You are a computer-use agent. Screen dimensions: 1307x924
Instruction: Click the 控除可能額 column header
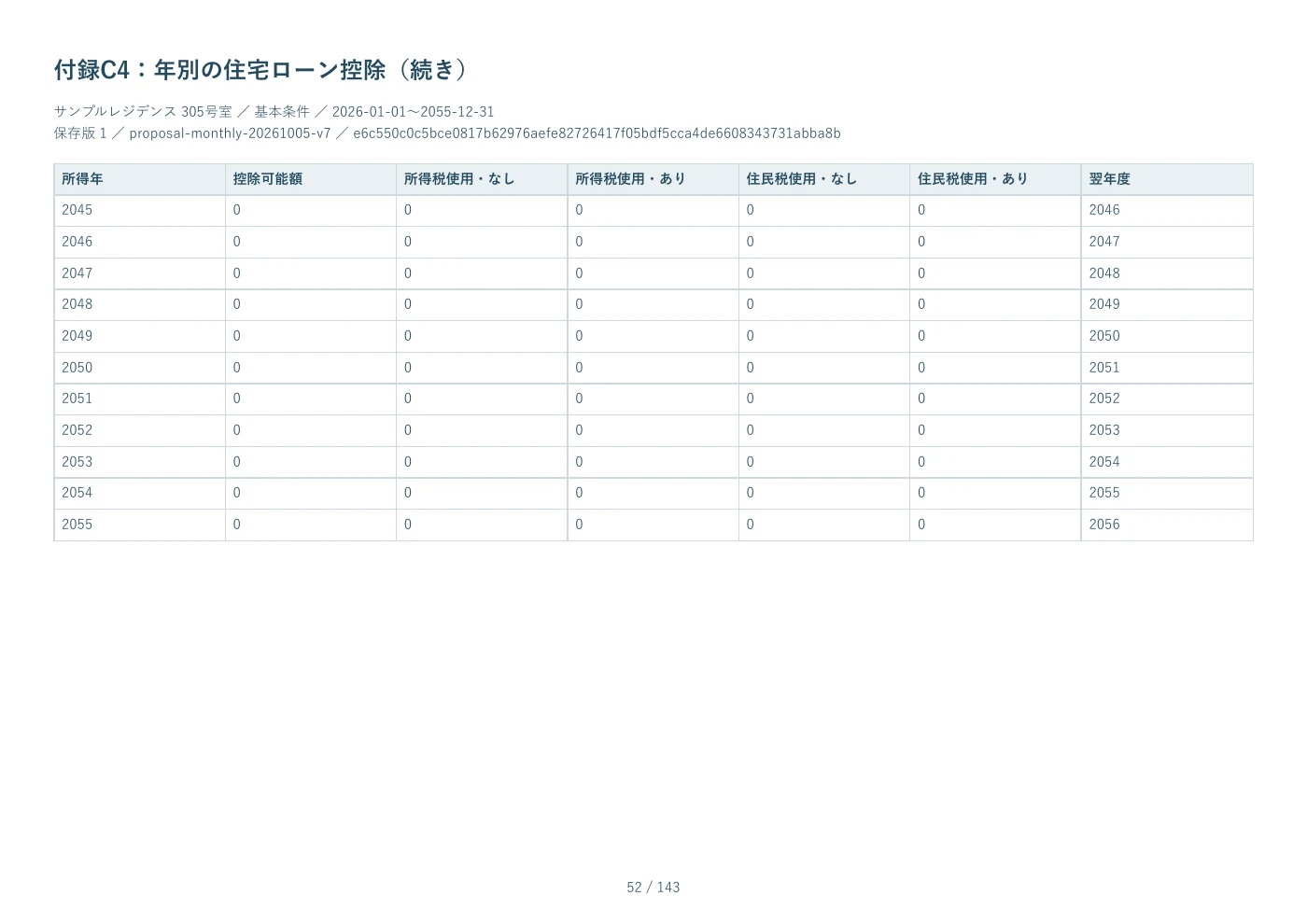pyautogui.click(x=311, y=179)
